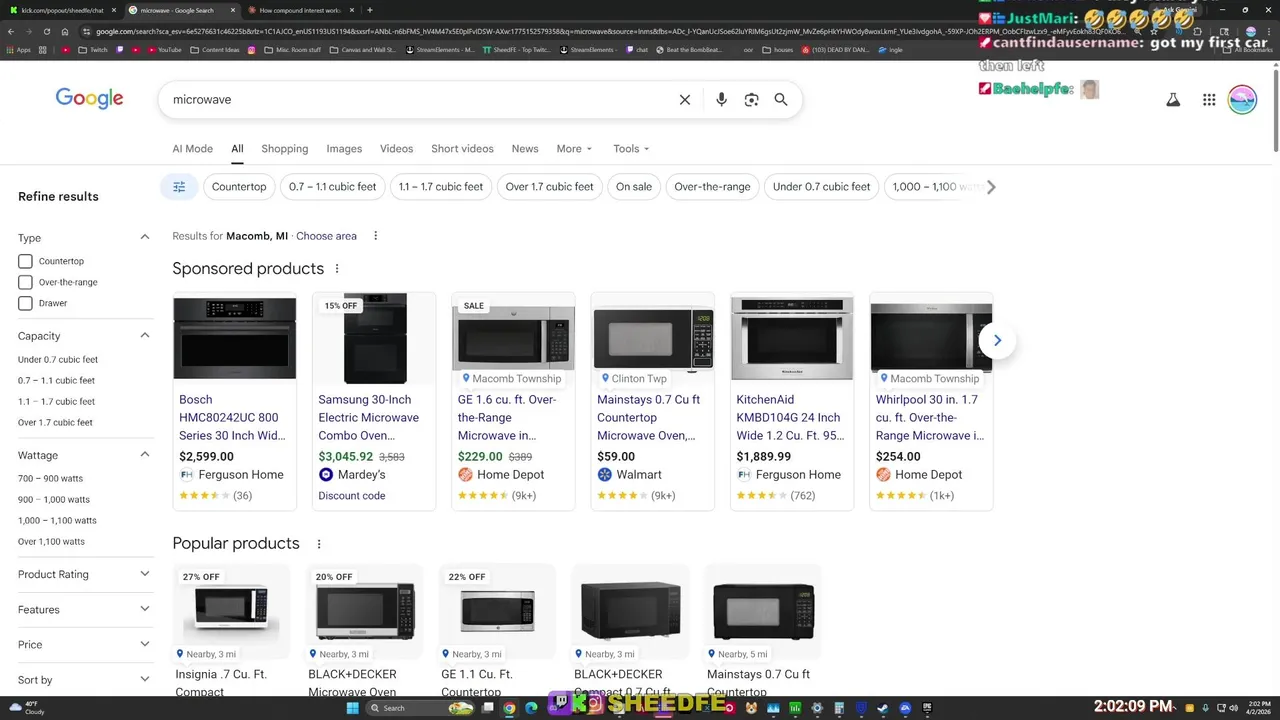Screen dimensions: 1280x720
Task: Open Steam from the taskbar
Action: (x=883, y=708)
